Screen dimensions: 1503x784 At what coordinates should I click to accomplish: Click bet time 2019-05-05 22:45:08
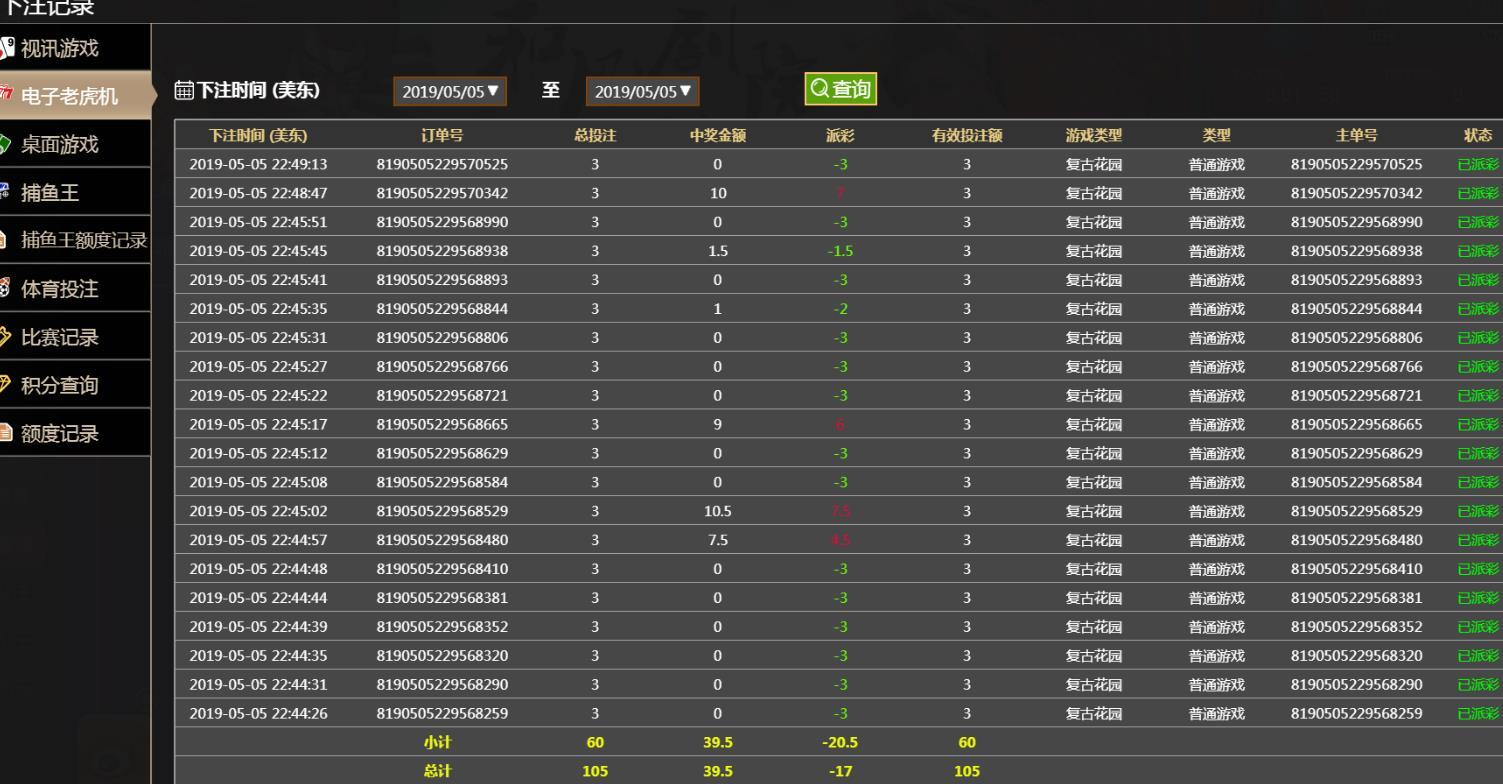(x=258, y=482)
